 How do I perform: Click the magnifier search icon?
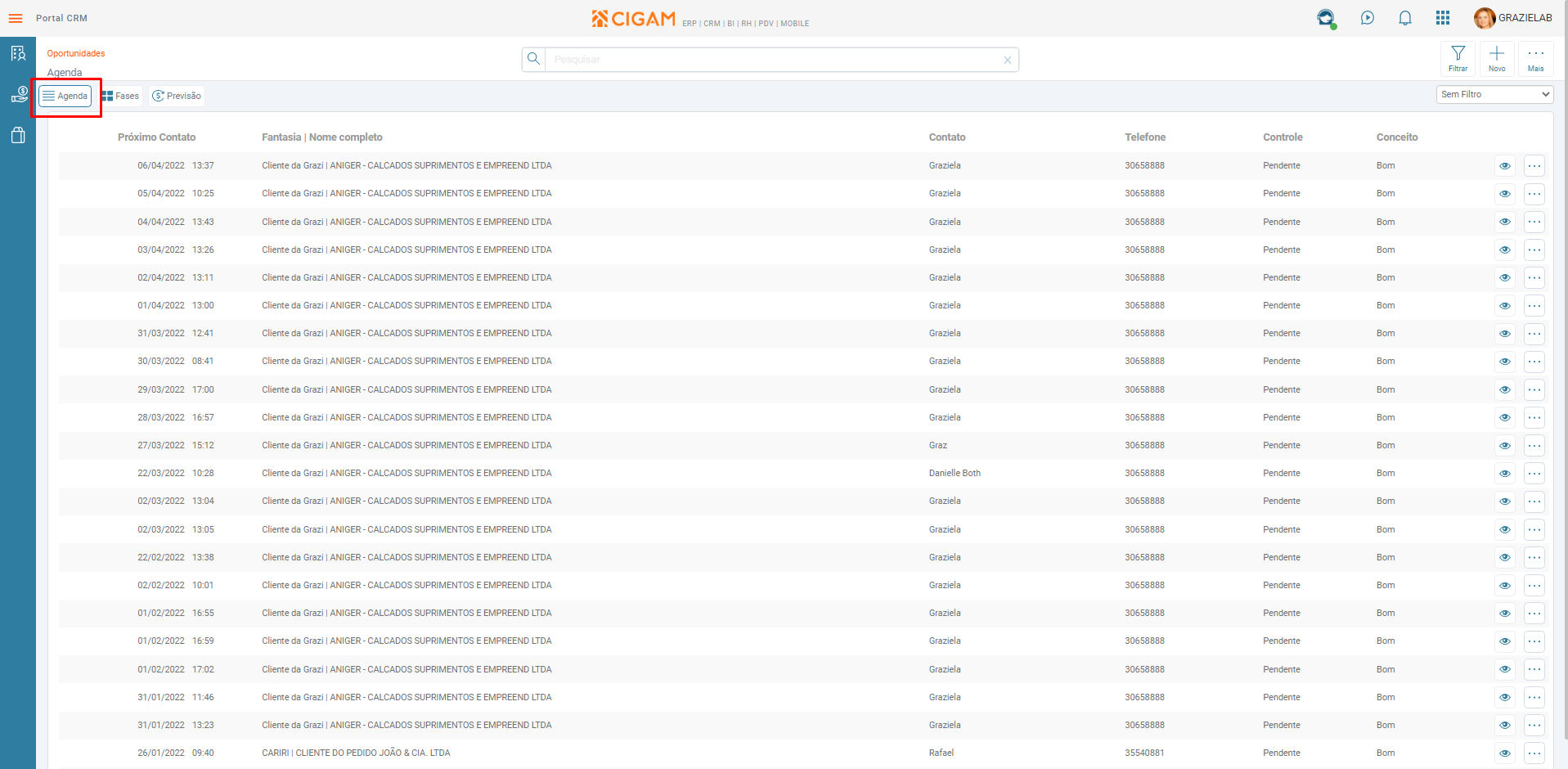[x=534, y=59]
